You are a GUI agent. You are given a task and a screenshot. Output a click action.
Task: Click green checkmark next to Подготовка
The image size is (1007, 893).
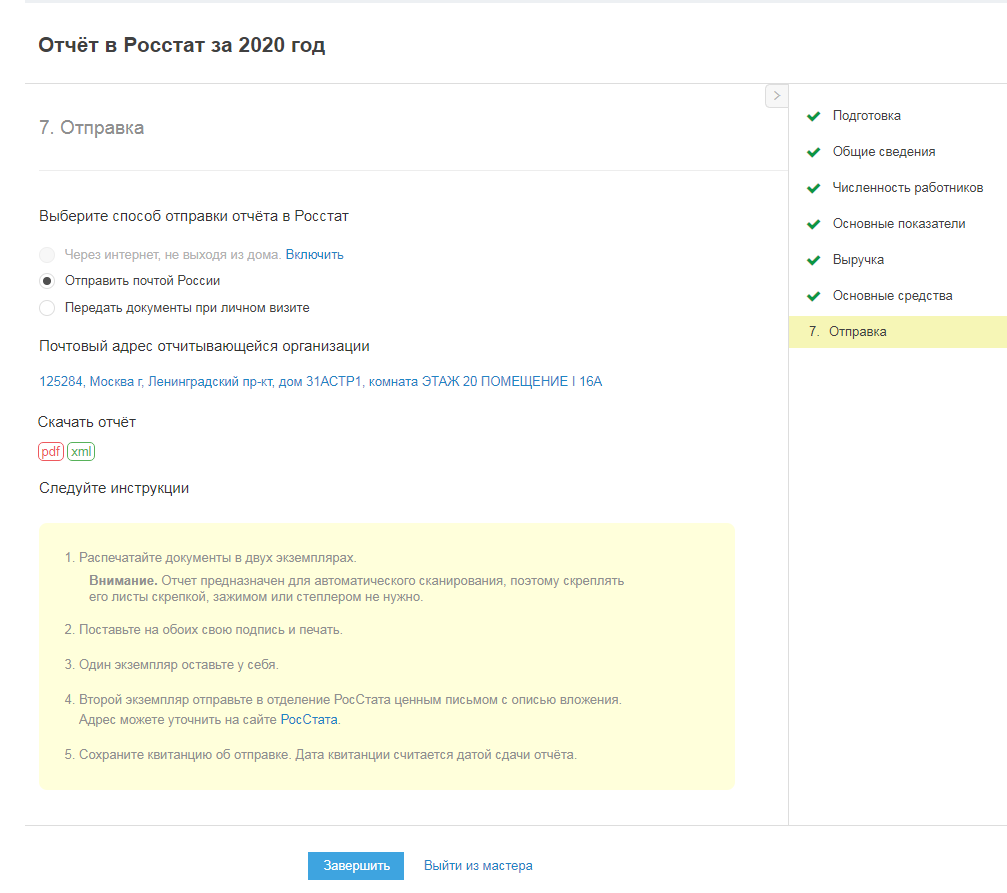814,116
